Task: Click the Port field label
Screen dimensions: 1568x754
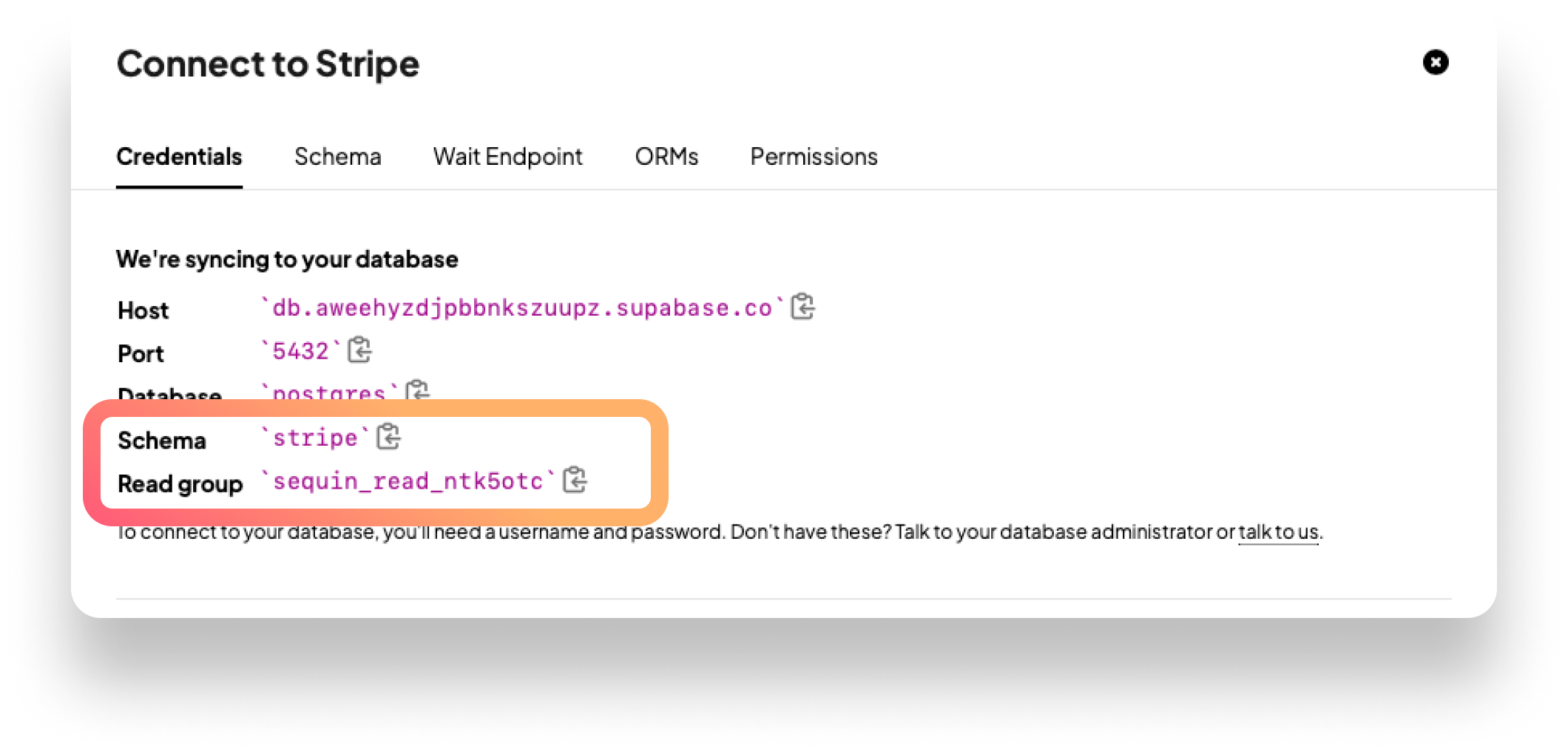Action: 141,353
